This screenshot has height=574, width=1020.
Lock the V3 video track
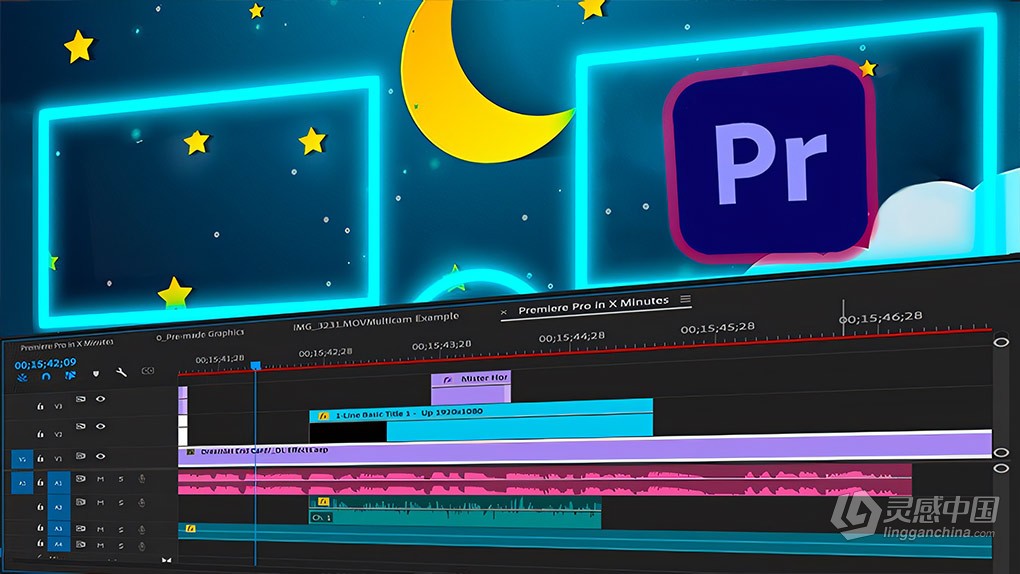point(40,406)
